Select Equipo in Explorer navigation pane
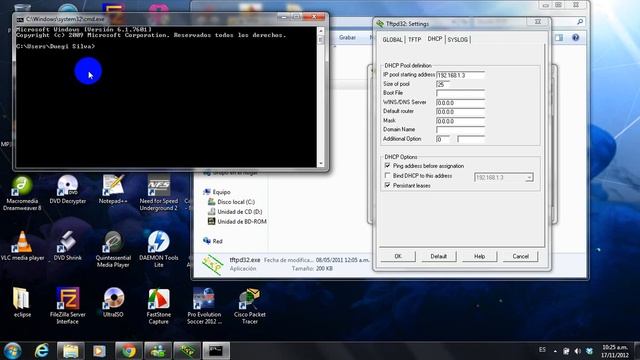The height and width of the screenshot is (360, 640). 221,192
